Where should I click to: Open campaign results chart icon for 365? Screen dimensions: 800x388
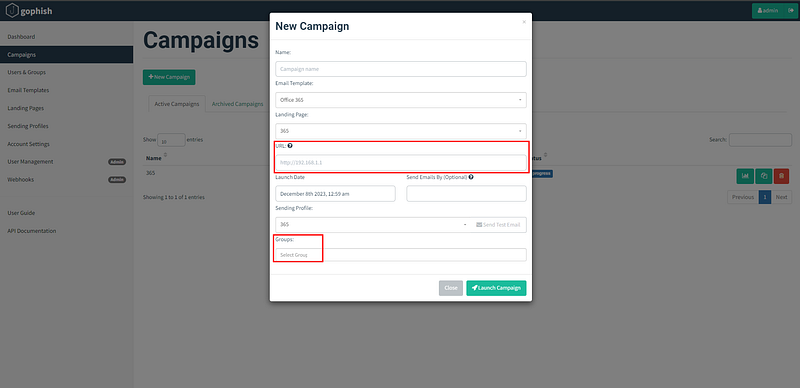point(745,176)
